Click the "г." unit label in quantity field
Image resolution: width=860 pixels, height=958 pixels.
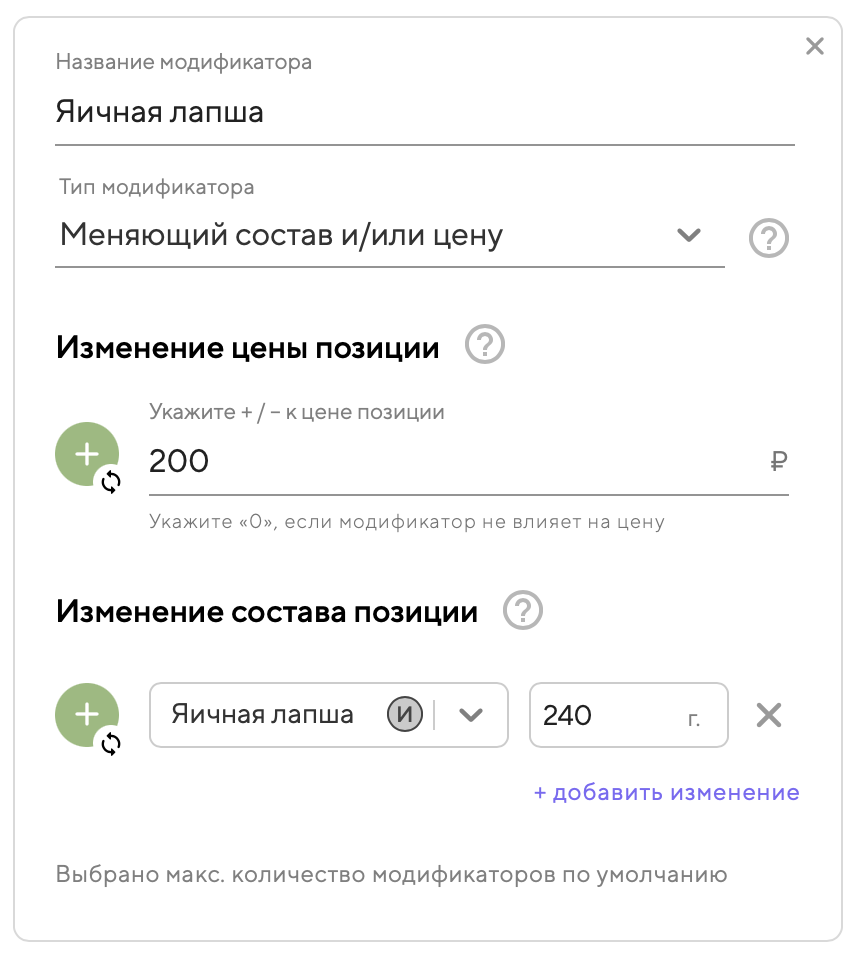click(695, 717)
